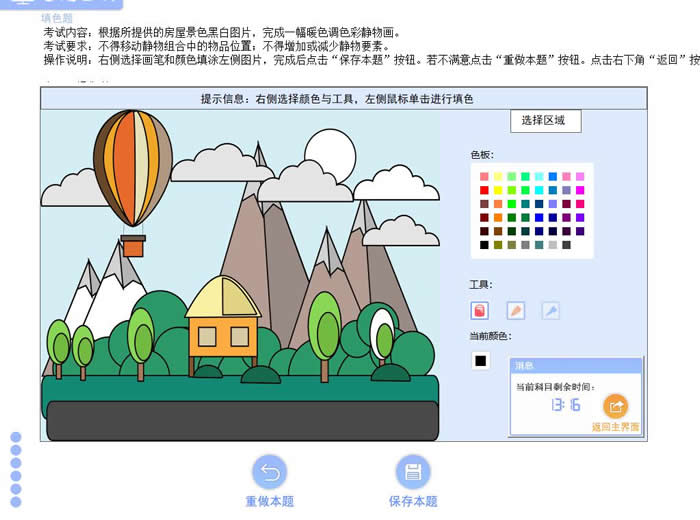The height and width of the screenshot is (520, 700).
Task: Click the white sun circle in the sky
Action: click(330, 156)
